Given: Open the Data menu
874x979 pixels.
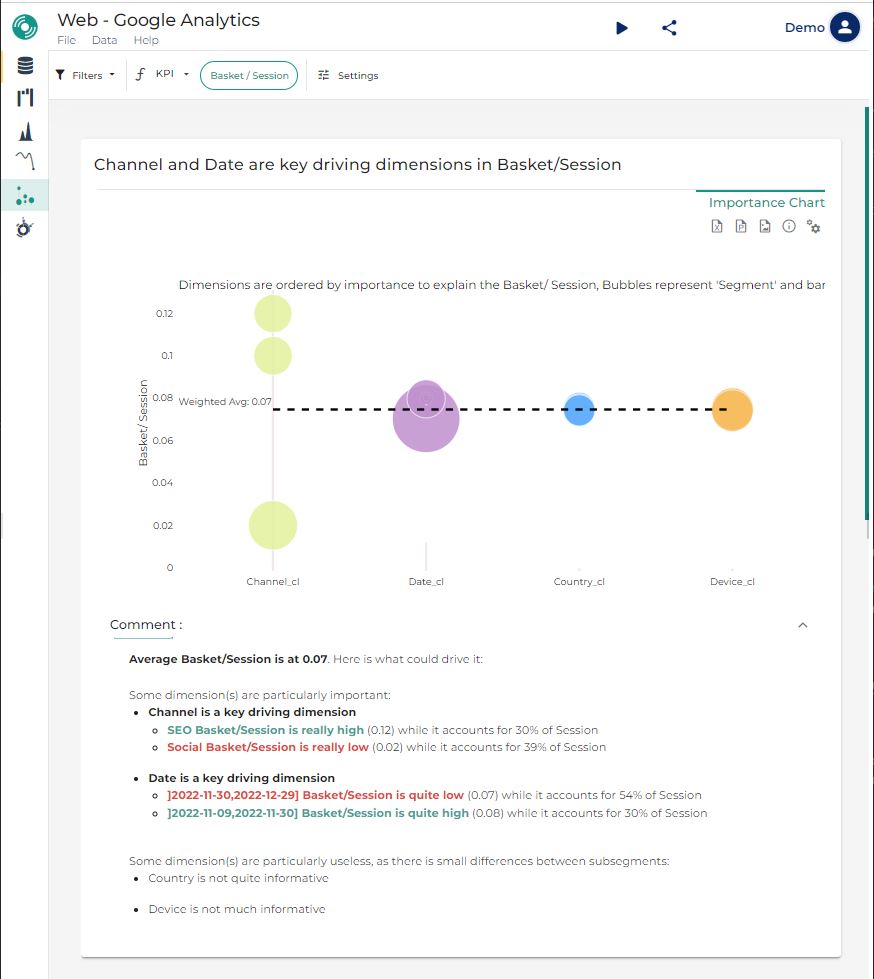Looking at the screenshot, I should coord(104,40).
